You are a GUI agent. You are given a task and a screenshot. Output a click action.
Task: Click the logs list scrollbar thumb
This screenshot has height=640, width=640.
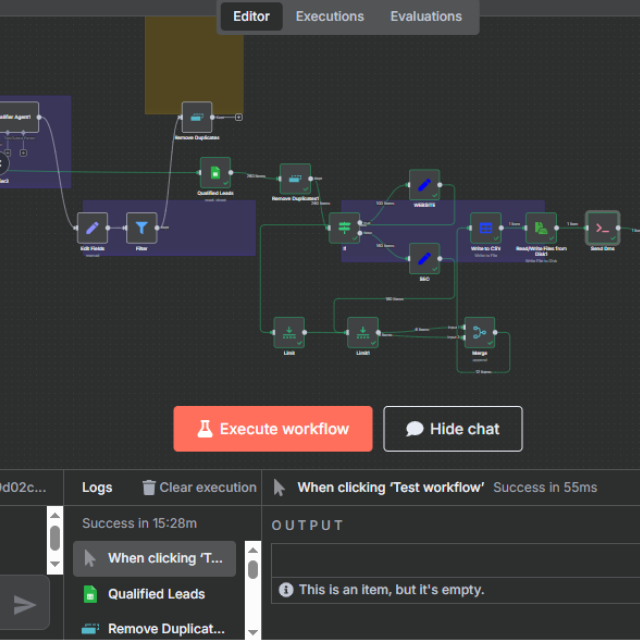pos(253,570)
